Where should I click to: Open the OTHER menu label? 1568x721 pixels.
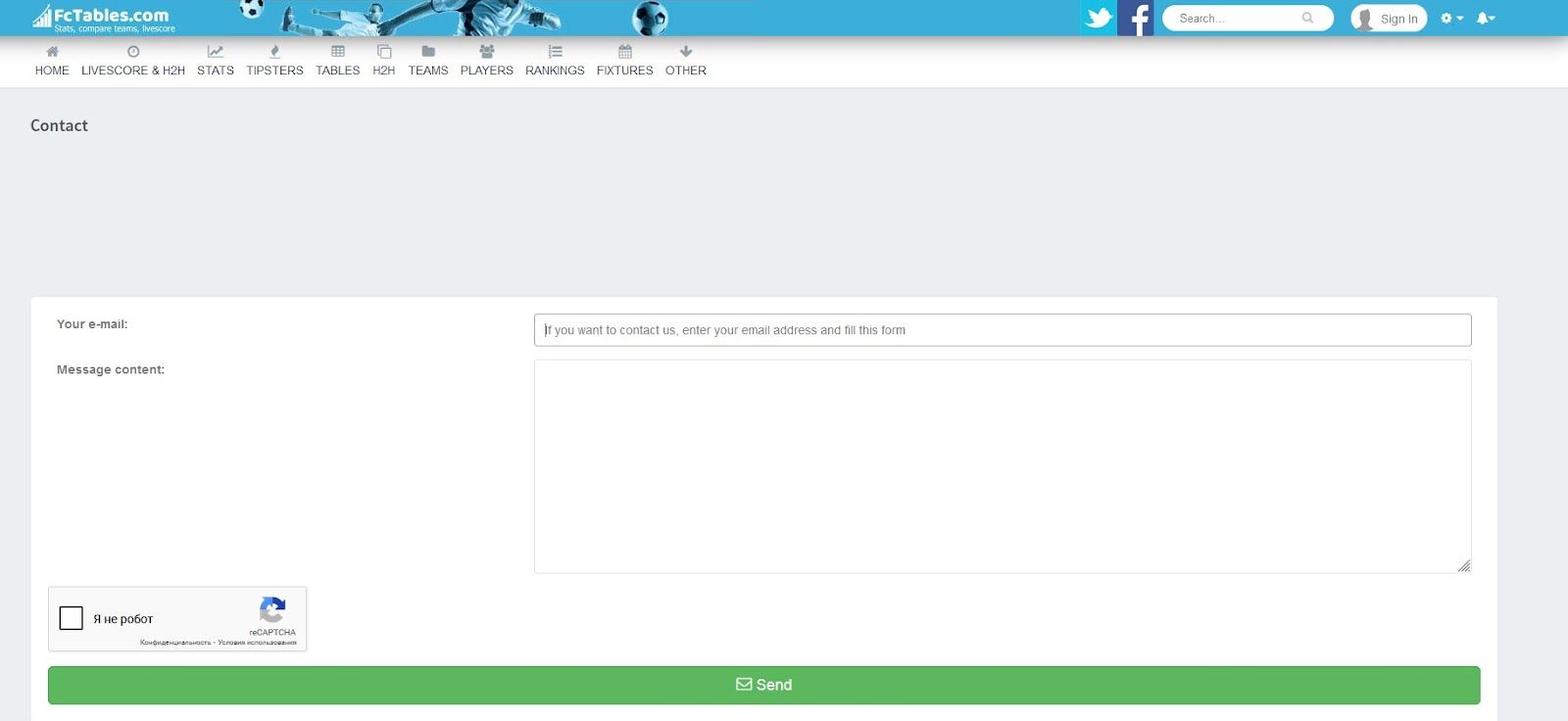(x=686, y=71)
